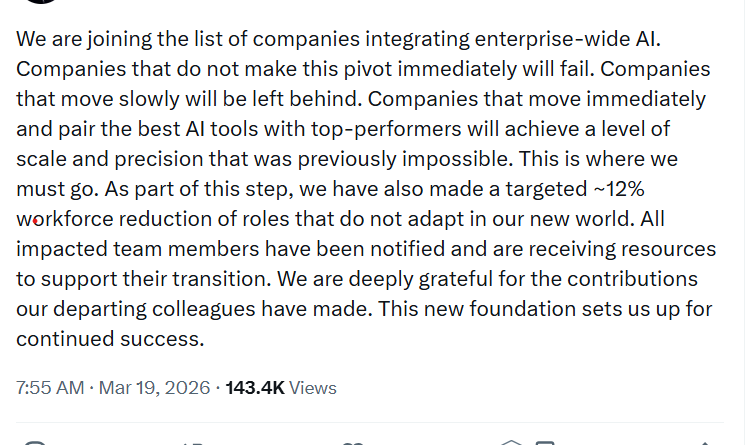The height and width of the screenshot is (445, 746).
Task: Click the icon left of the bookmark
Action: point(511,442)
